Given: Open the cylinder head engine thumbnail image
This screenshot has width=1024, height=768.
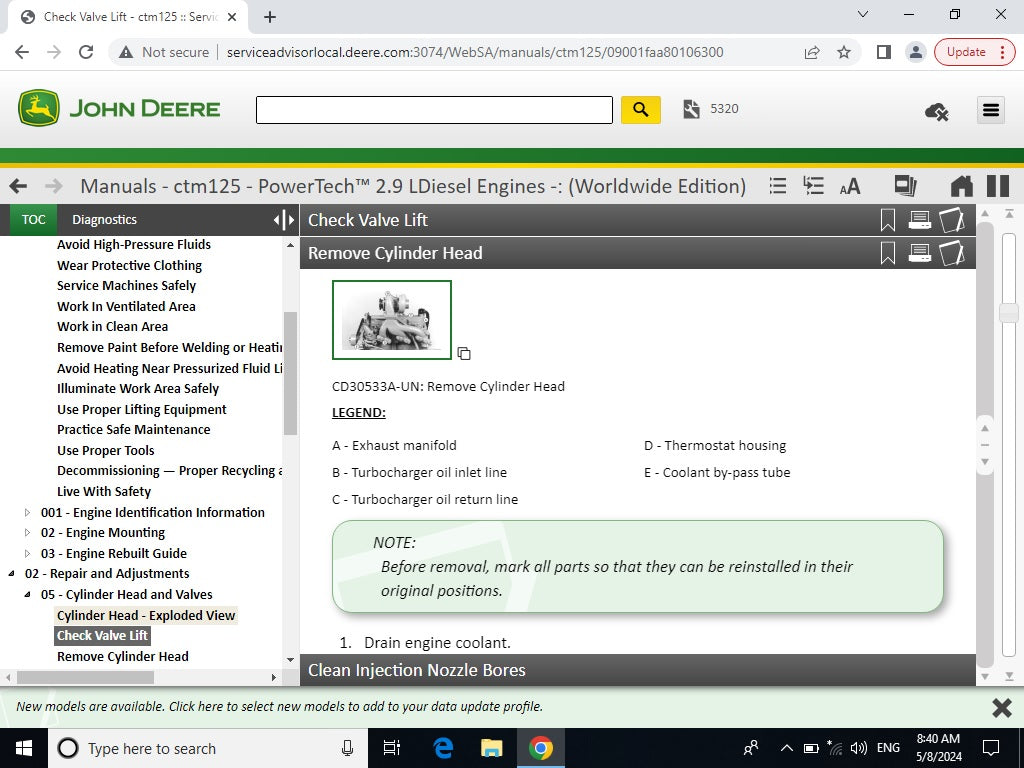Looking at the screenshot, I should point(392,320).
